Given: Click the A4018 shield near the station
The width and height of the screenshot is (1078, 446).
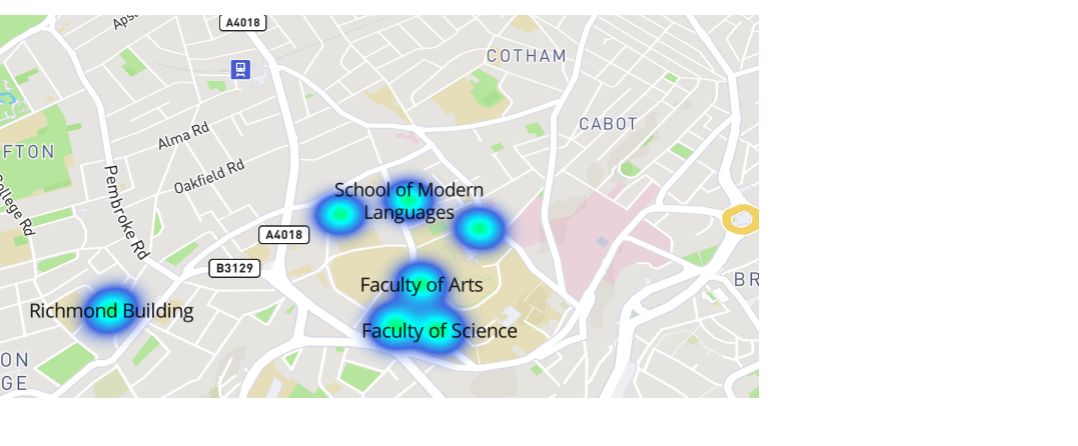Looking at the screenshot, I should tap(243, 22).
